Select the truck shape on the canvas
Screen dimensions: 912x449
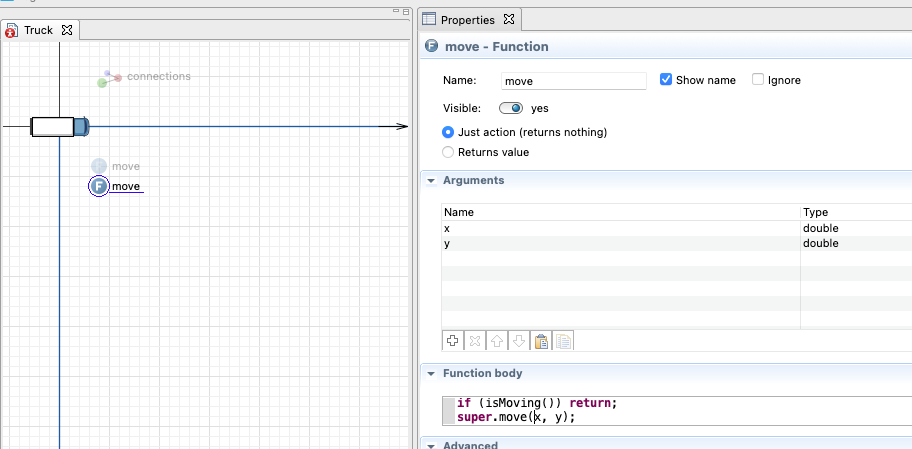pos(60,127)
